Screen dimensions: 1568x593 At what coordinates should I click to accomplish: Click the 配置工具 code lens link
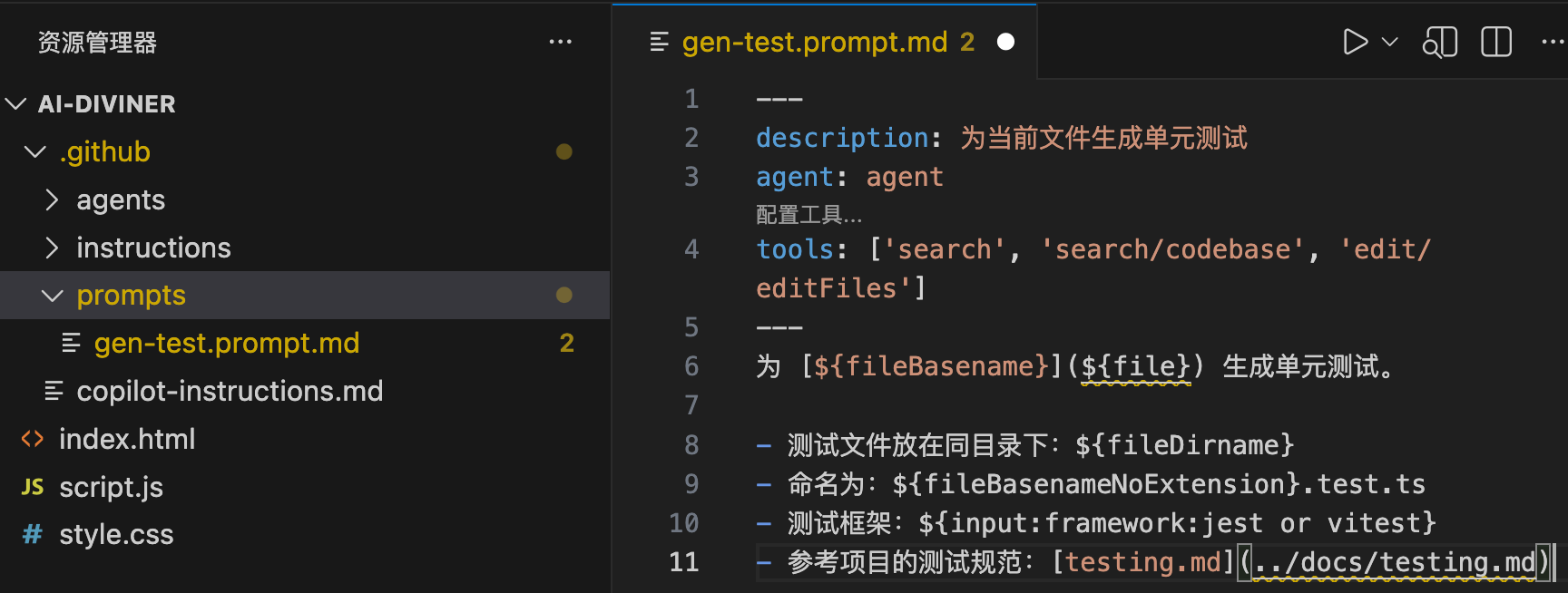coord(807,215)
